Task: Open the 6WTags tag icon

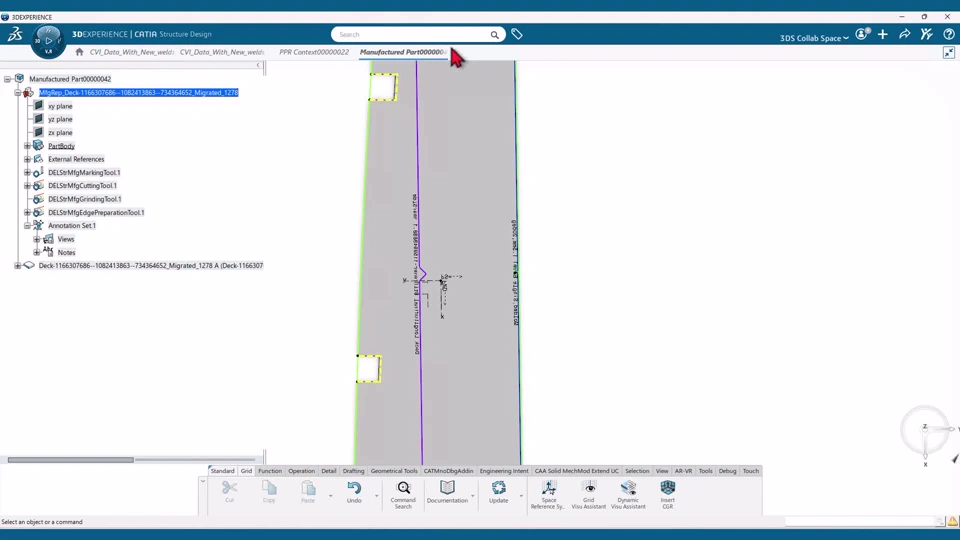Action: click(x=517, y=35)
